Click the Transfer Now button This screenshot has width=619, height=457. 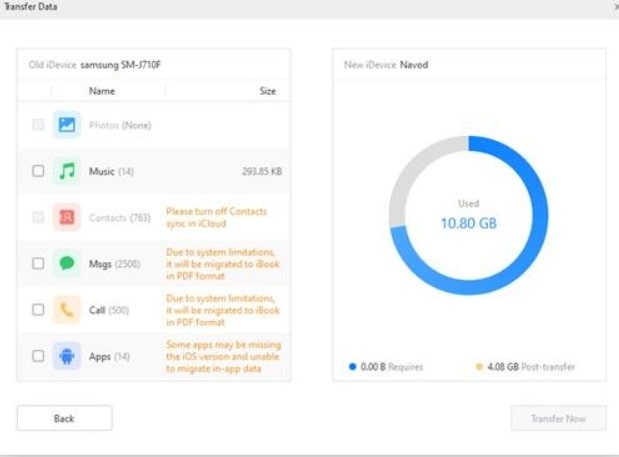pyautogui.click(x=558, y=418)
